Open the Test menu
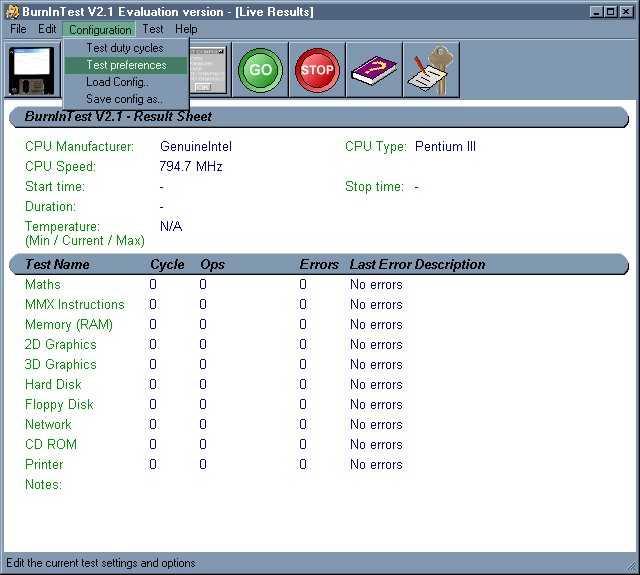 pyautogui.click(x=153, y=29)
